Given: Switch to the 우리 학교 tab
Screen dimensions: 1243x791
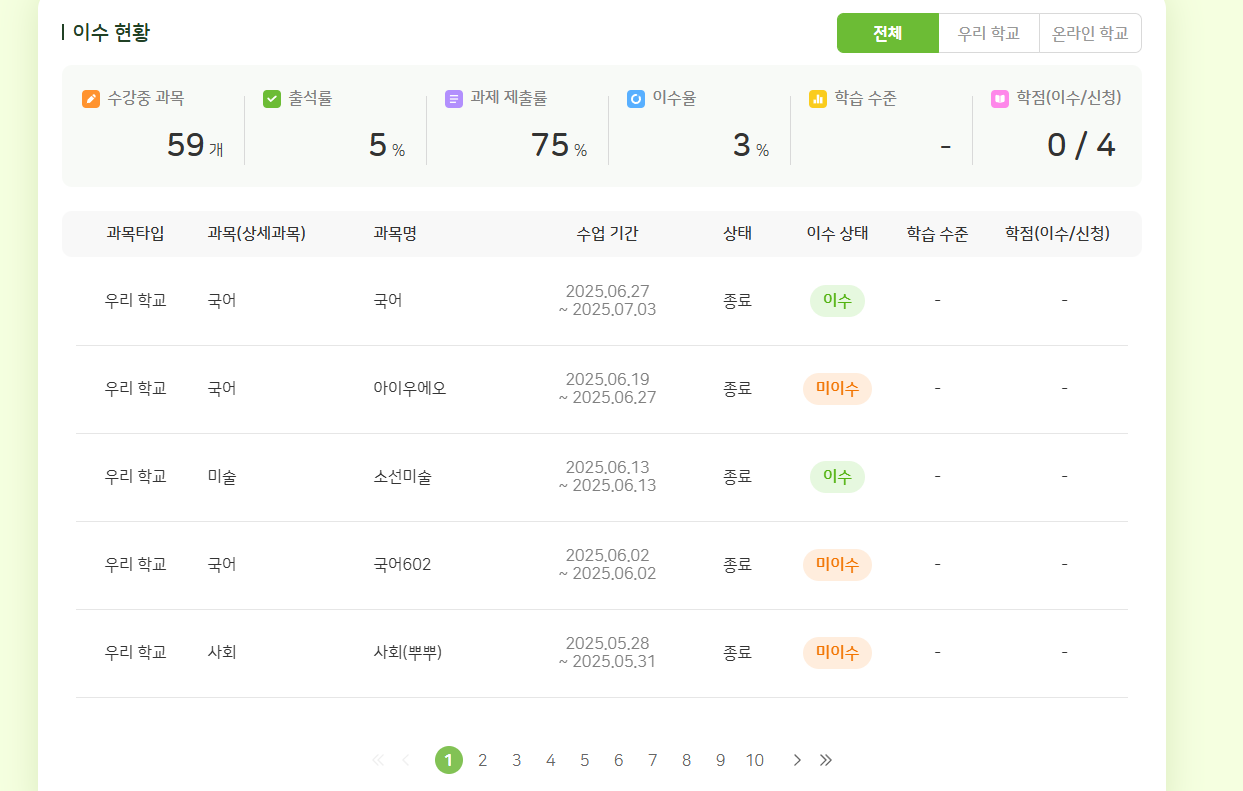Looking at the screenshot, I should coord(988,33).
